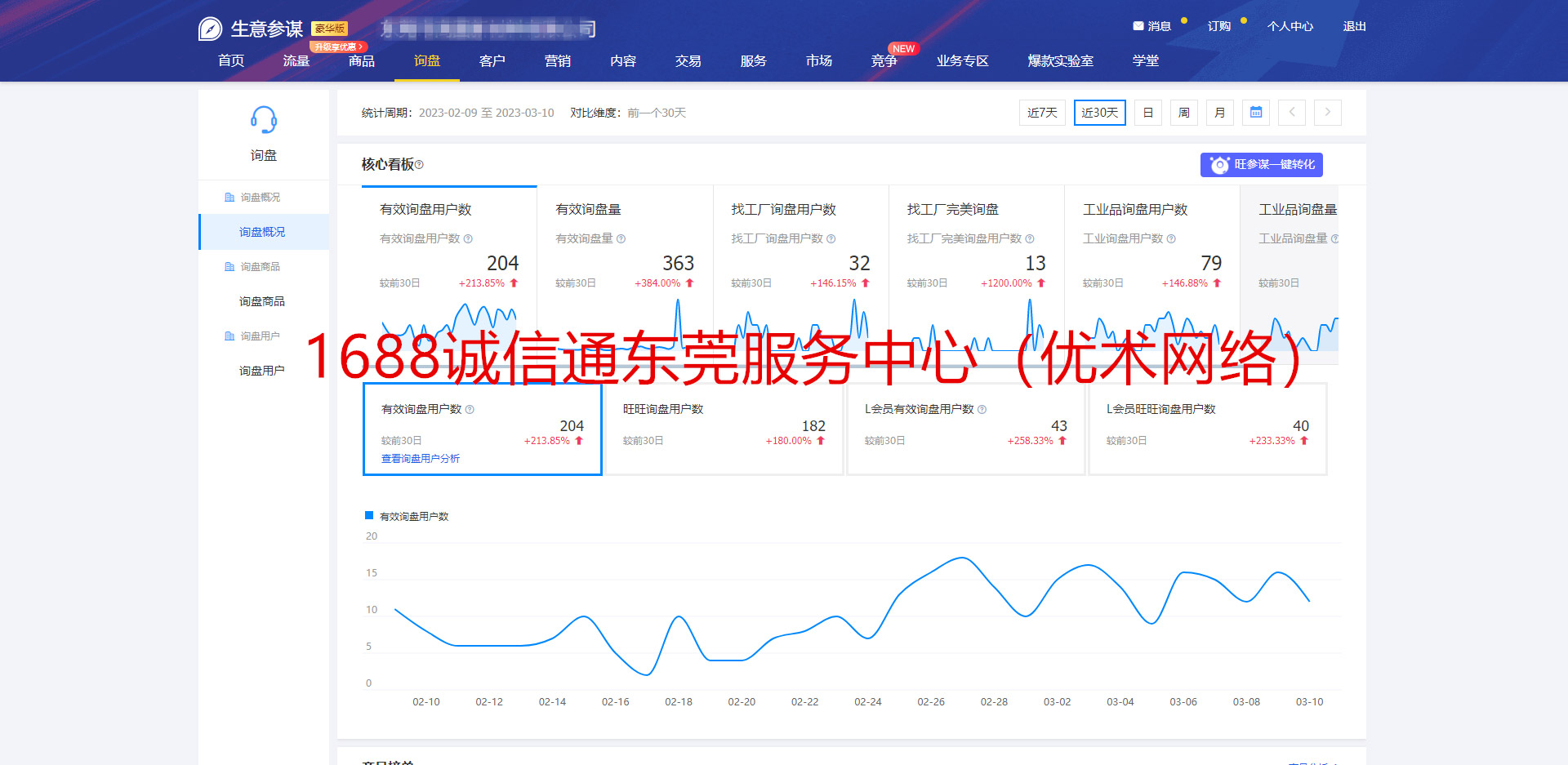Viewport: 1568px width, 765px height.
Task: Click the 生意参谋 compass logo icon
Action: pyautogui.click(x=210, y=29)
